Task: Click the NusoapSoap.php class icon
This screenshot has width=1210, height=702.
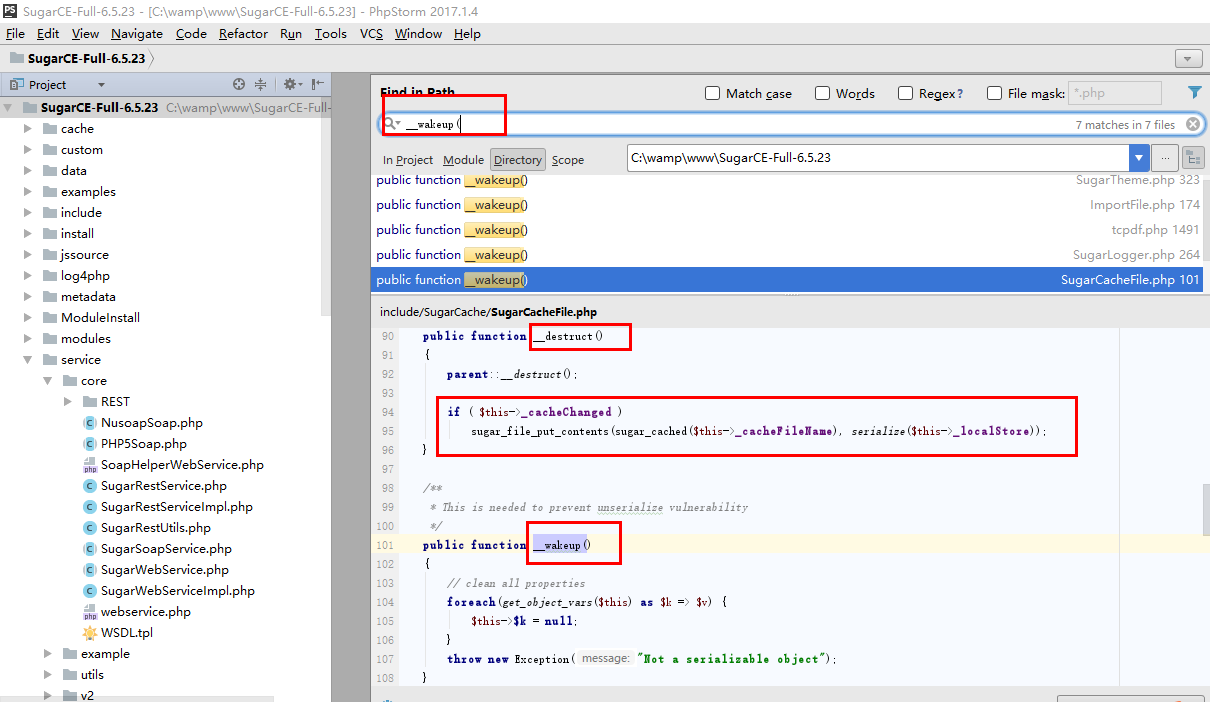Action: tap(89, 423)
